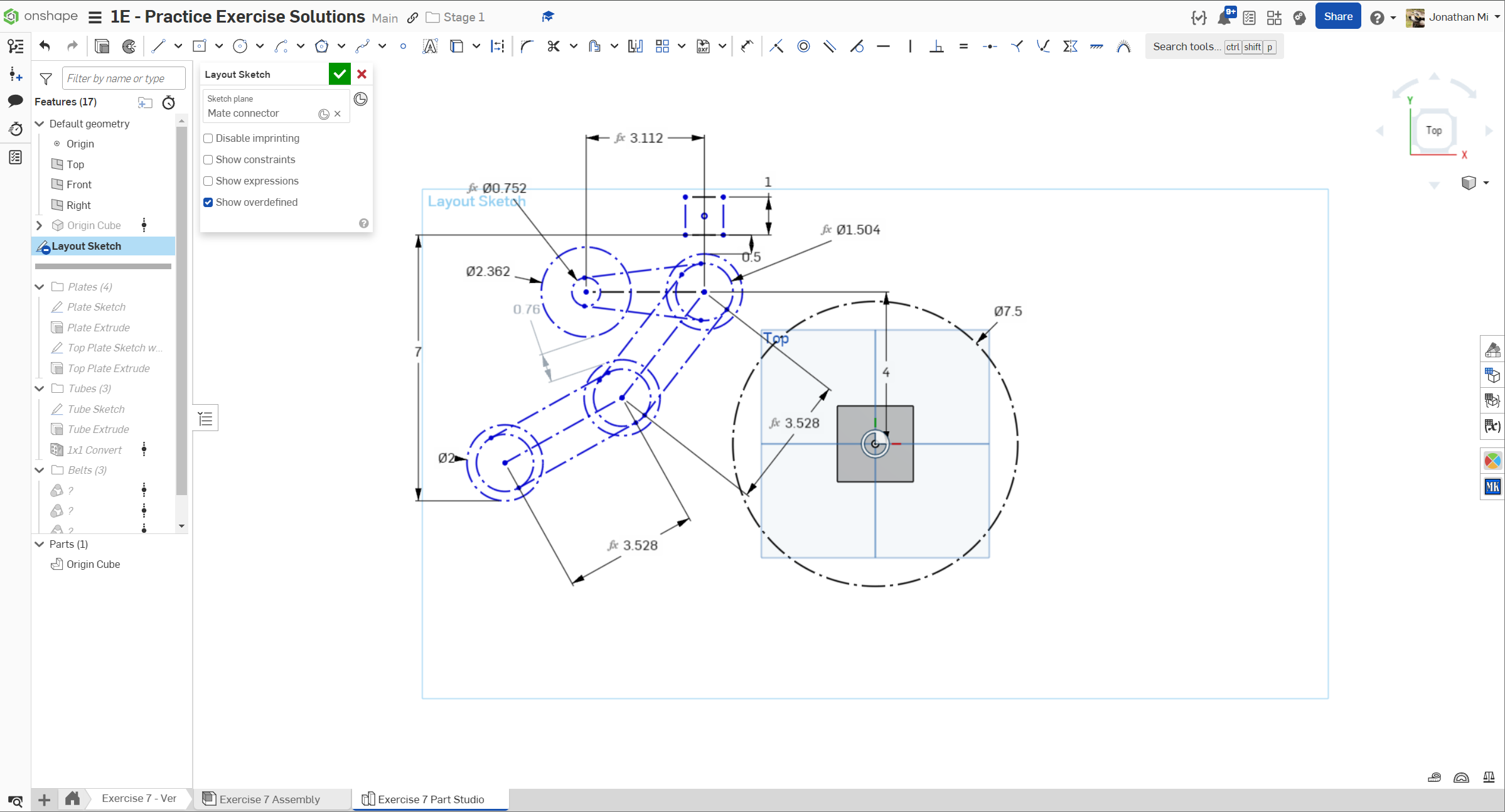1505x812 pixels.
Task: Click the Sketch fillet tool
Action: (x=527, y=46)
